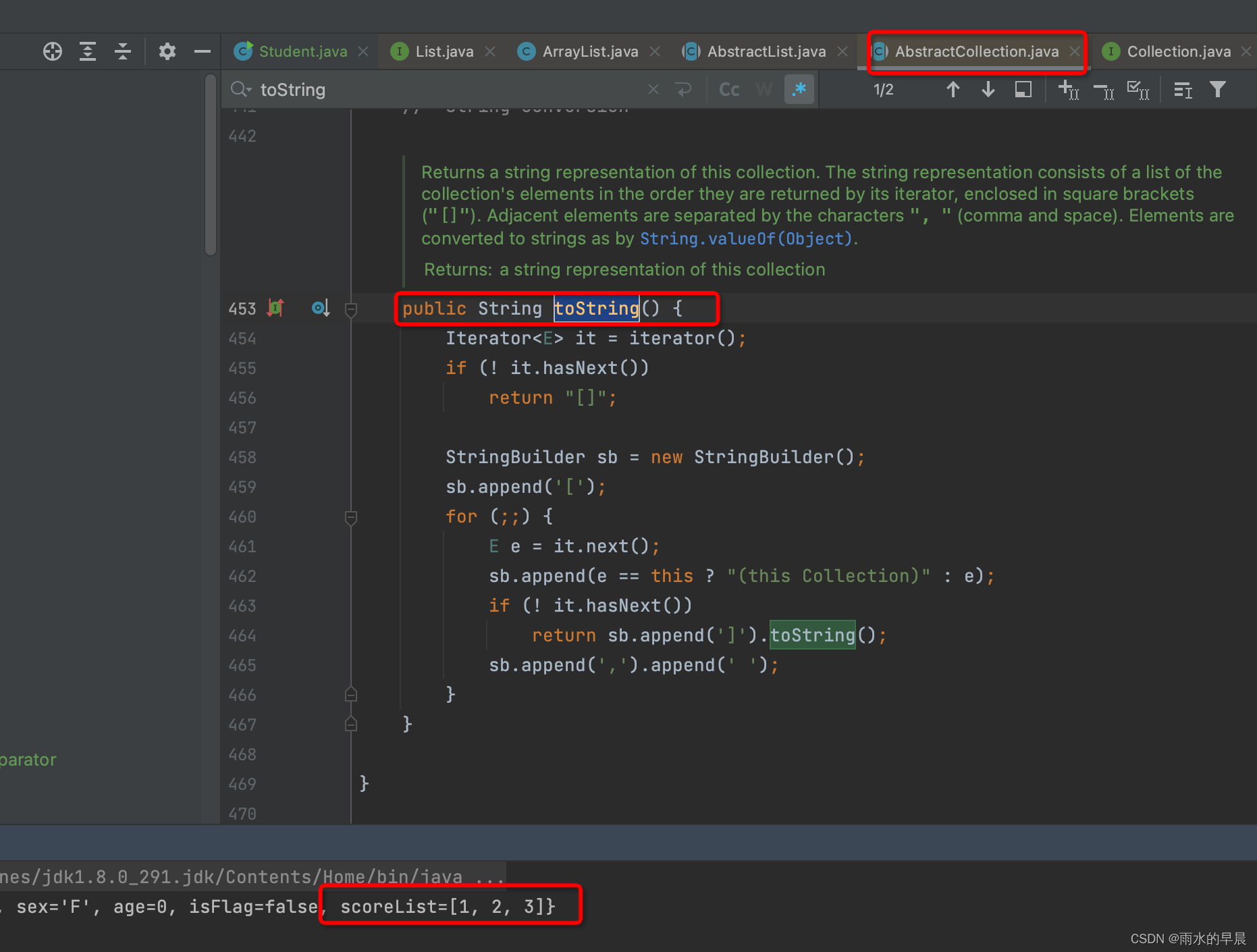Open the project panel settings gear
This screenshot has width=1257, height=952.
click(x=167, y=51)
